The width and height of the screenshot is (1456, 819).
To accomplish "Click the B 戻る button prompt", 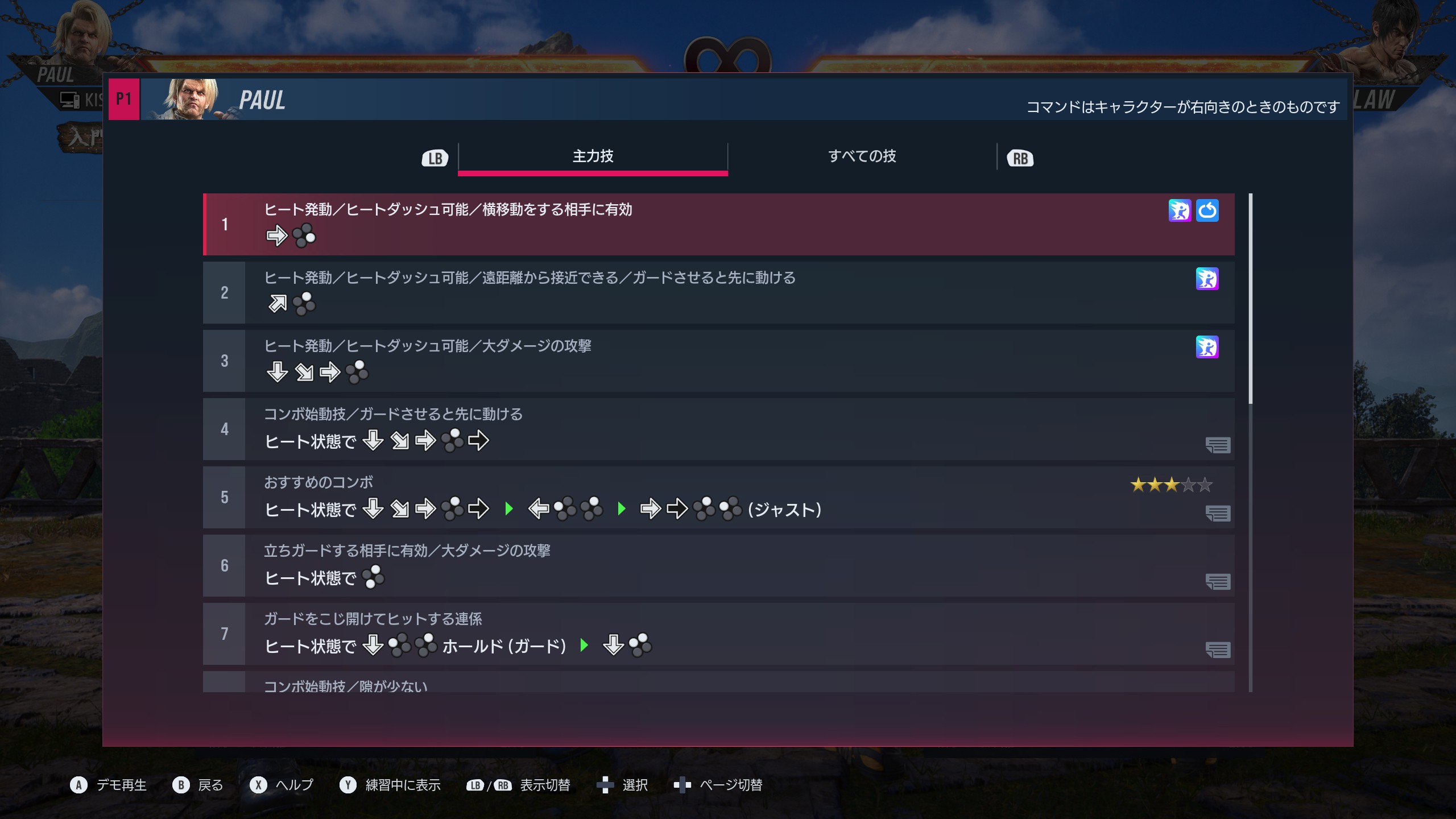I will [198, 785].
